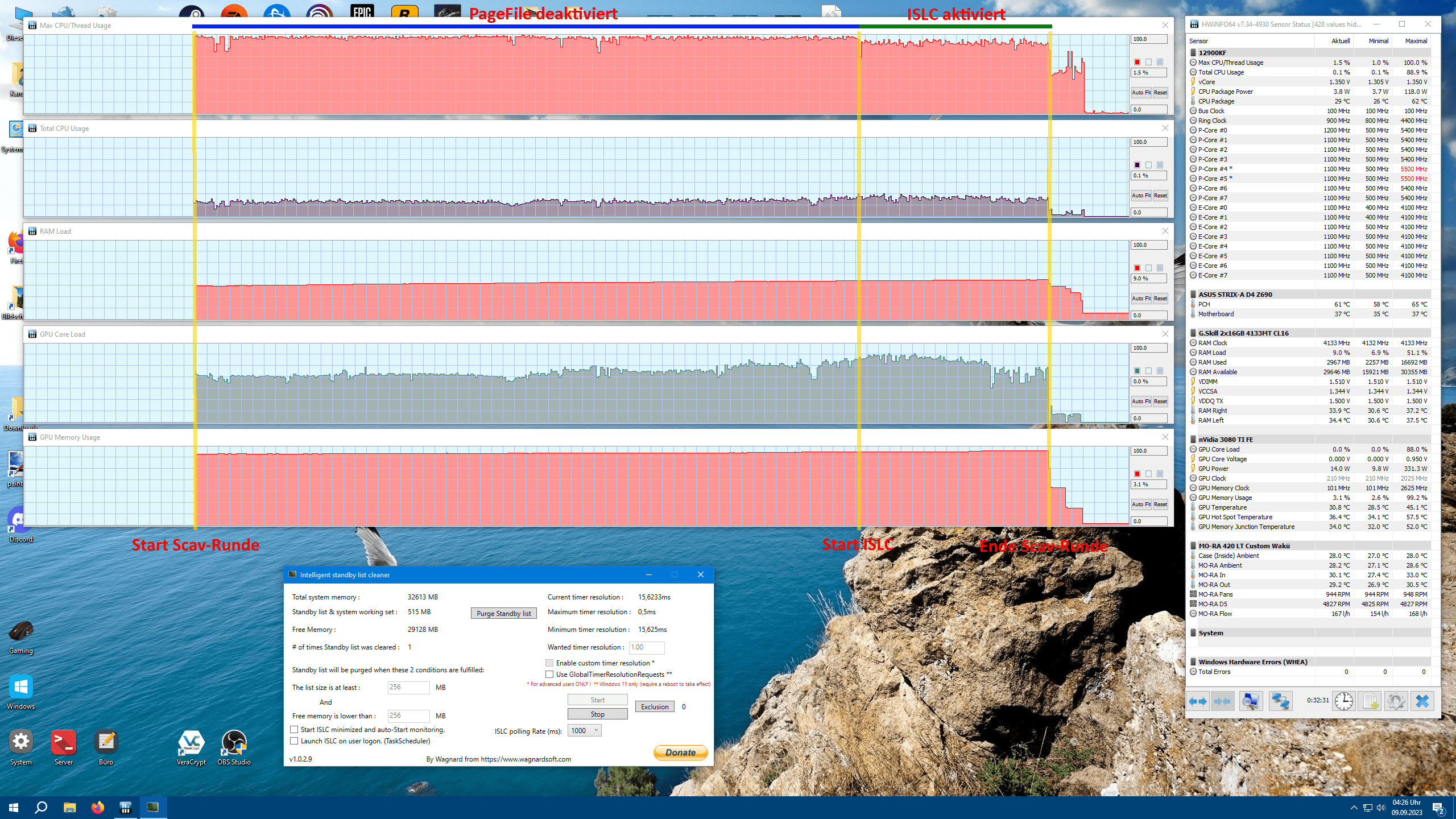The height and width of the screenshot is (819, 1456).
Task: Click Auto Fit in Max CPU/Thread Usage graph
Action: point(1141,92)
